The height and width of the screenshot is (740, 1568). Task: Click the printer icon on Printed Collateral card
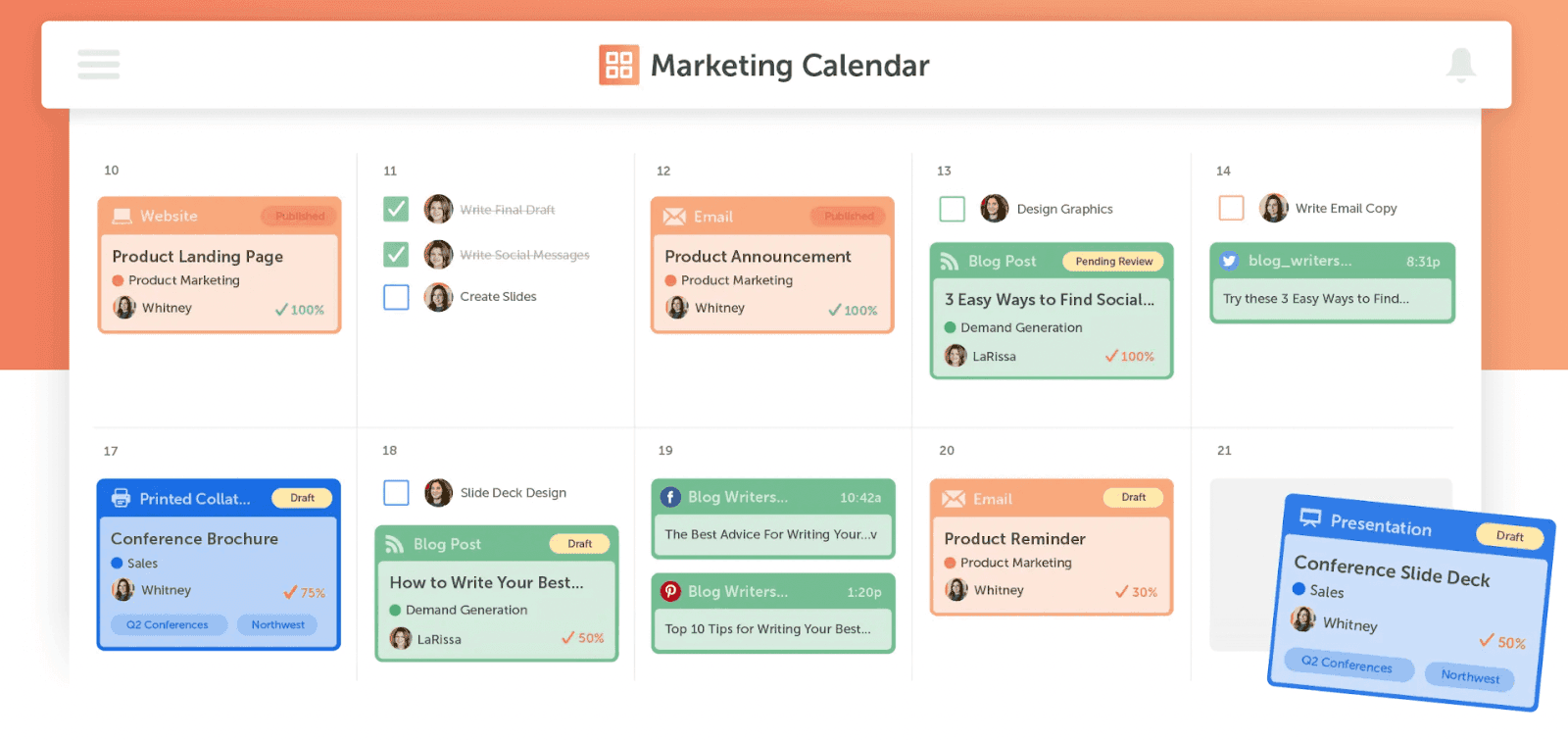(x=121, y=498)
